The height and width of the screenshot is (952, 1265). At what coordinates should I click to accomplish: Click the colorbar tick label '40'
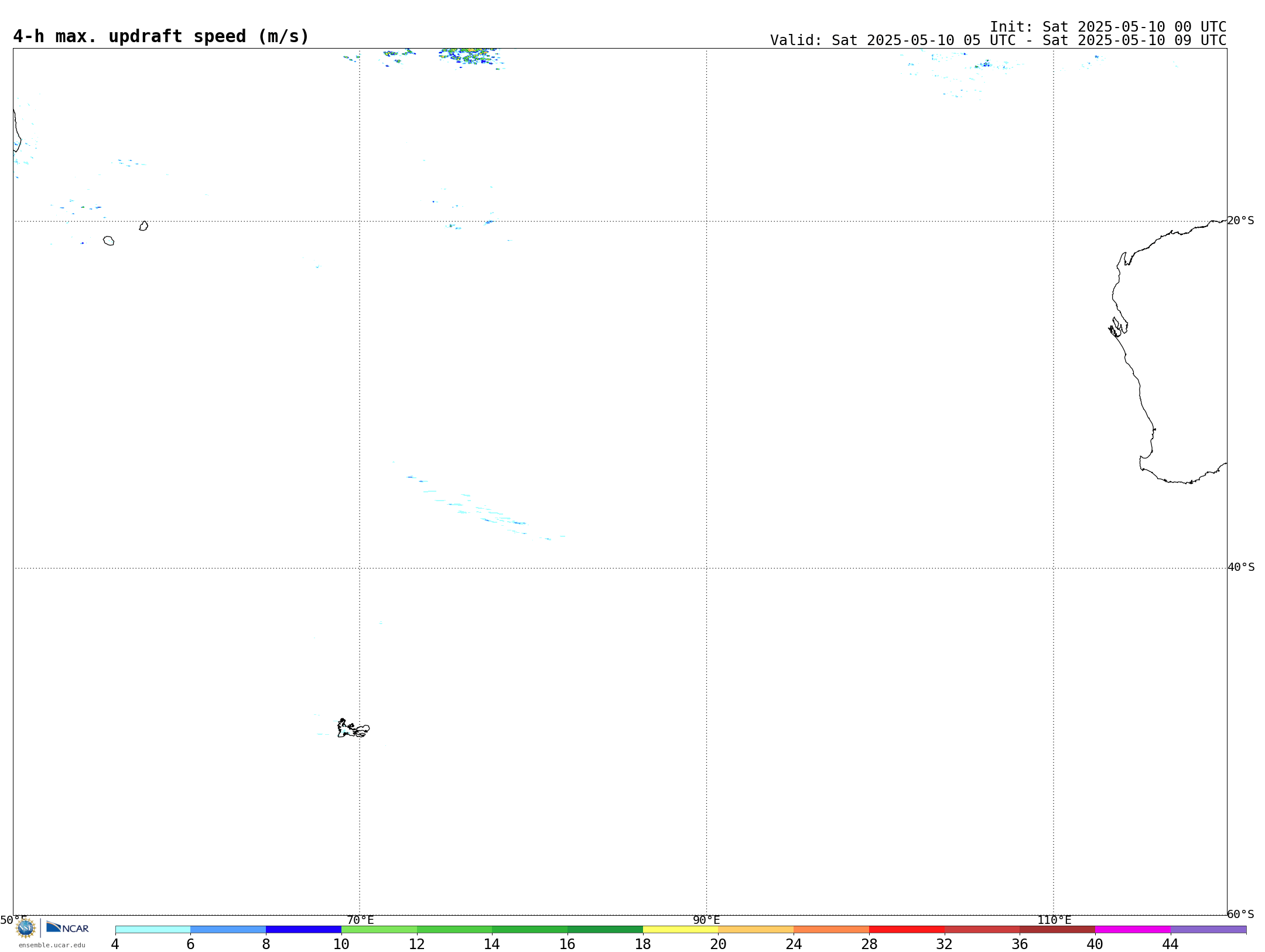click(1095, 944)
